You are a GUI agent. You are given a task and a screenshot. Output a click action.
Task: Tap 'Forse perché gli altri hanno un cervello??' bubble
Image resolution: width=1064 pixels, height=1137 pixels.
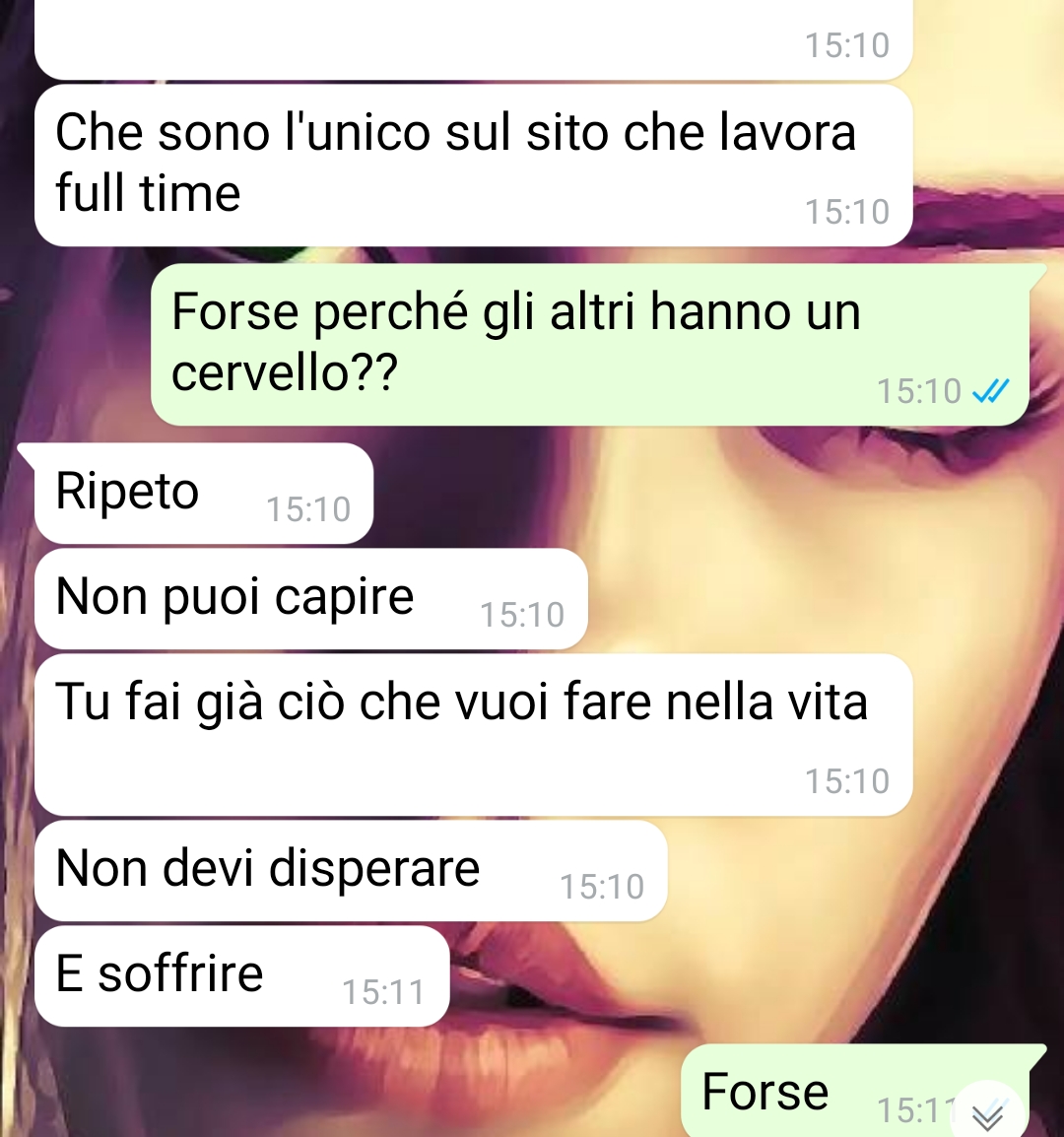[590, 345]
